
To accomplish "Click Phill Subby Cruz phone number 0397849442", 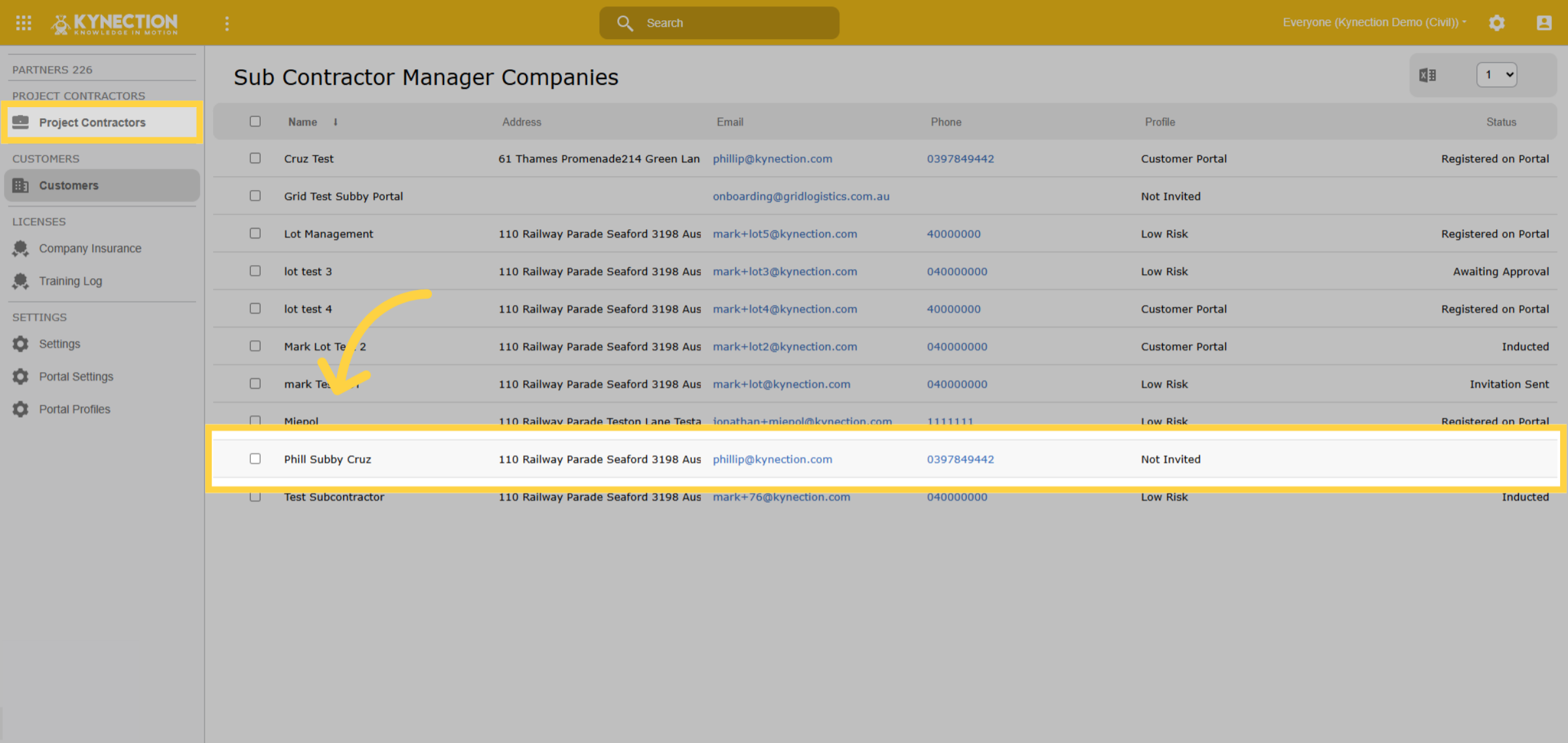I will [960, 460].
